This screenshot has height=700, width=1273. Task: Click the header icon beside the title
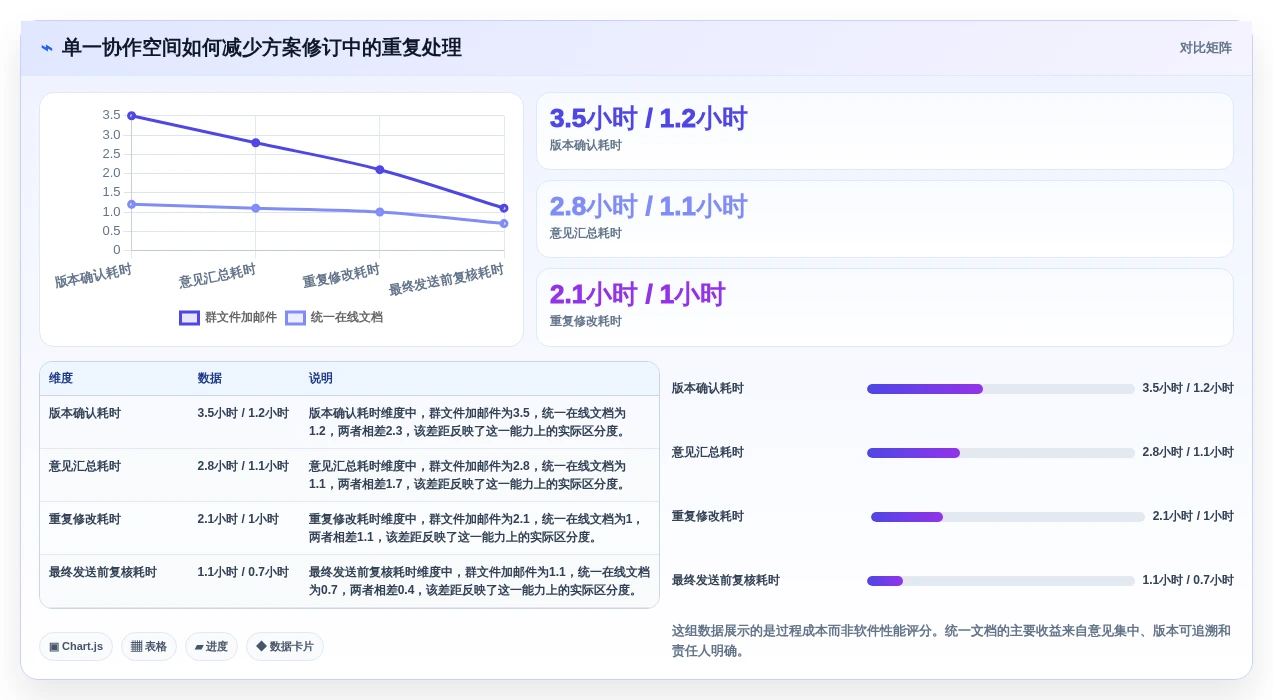click(x=47, y=48)
